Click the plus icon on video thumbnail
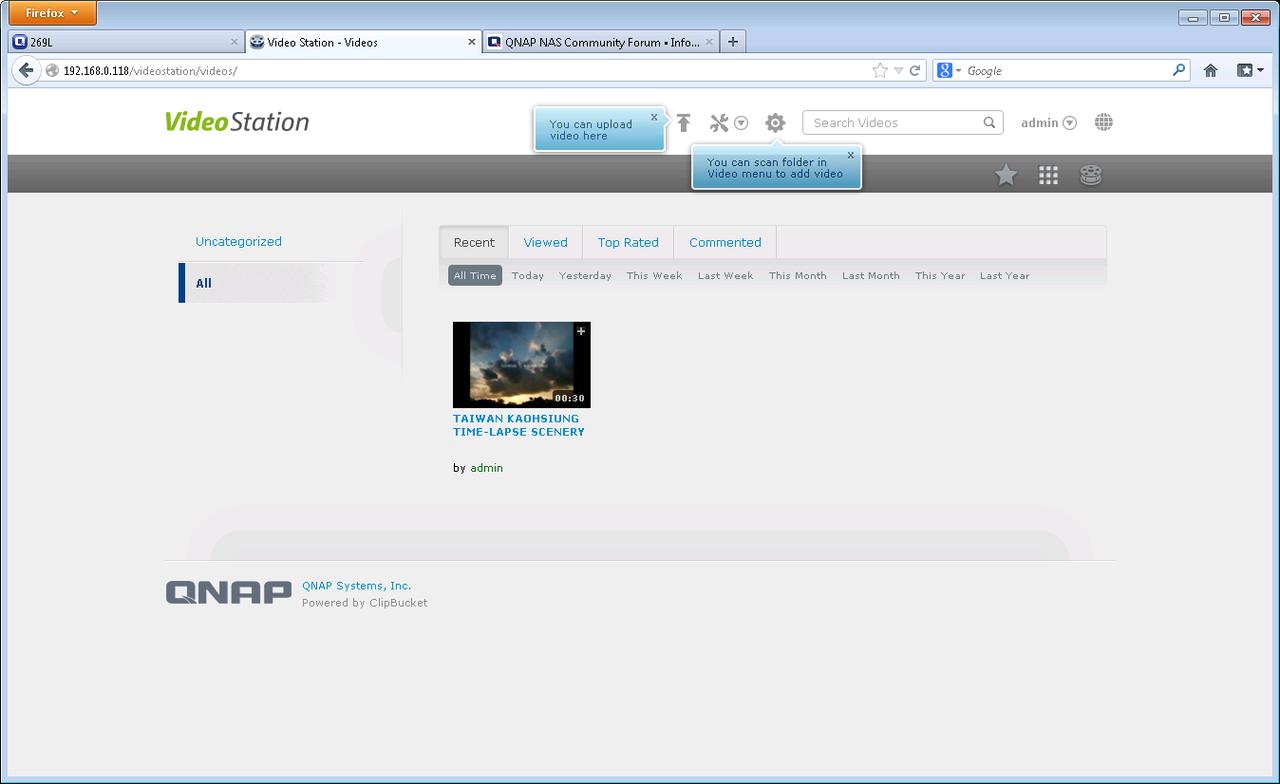Screen dimensions: 1280x784 click(581, 331)
